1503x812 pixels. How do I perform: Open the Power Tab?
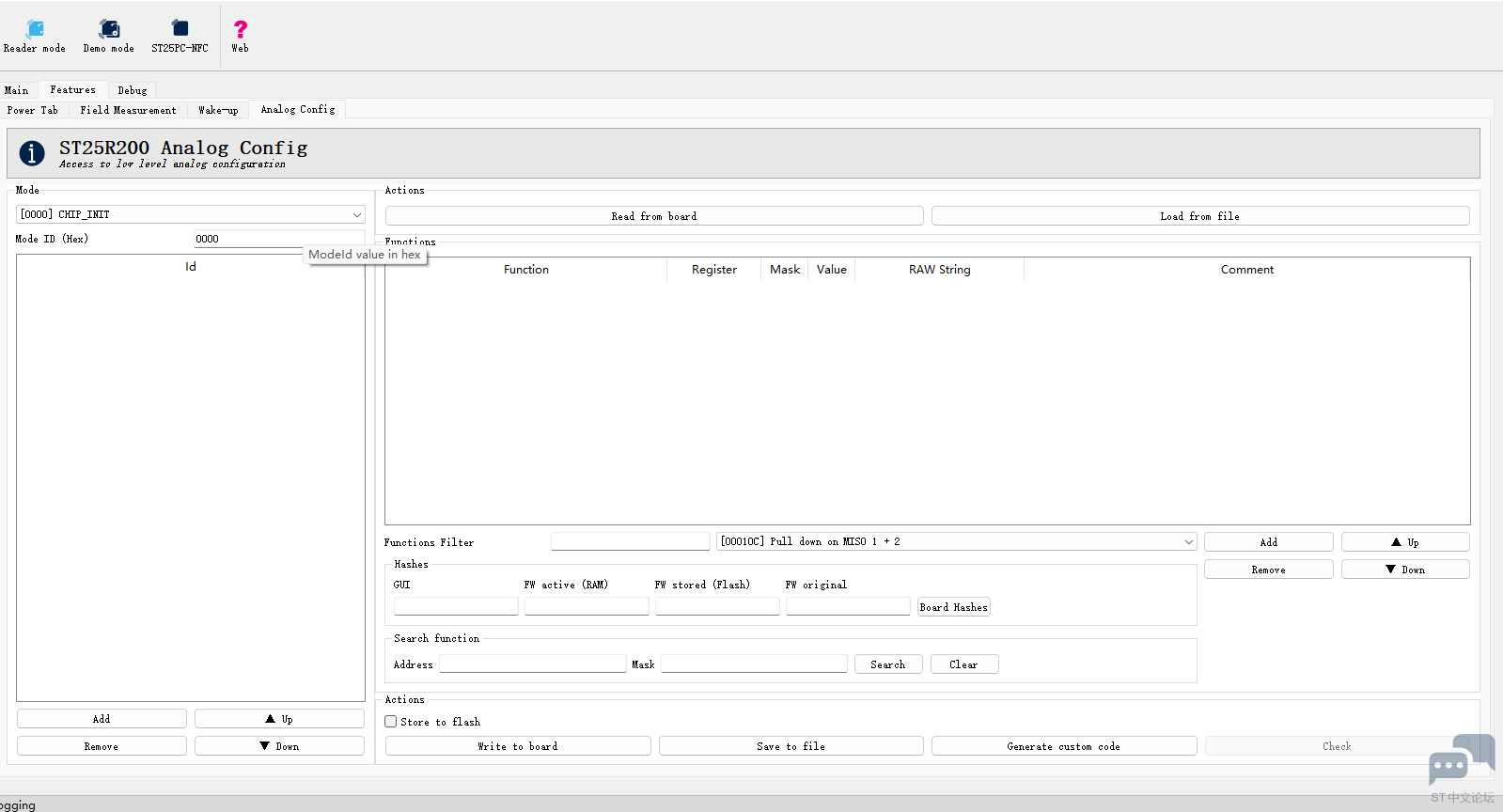pos(33,110)
